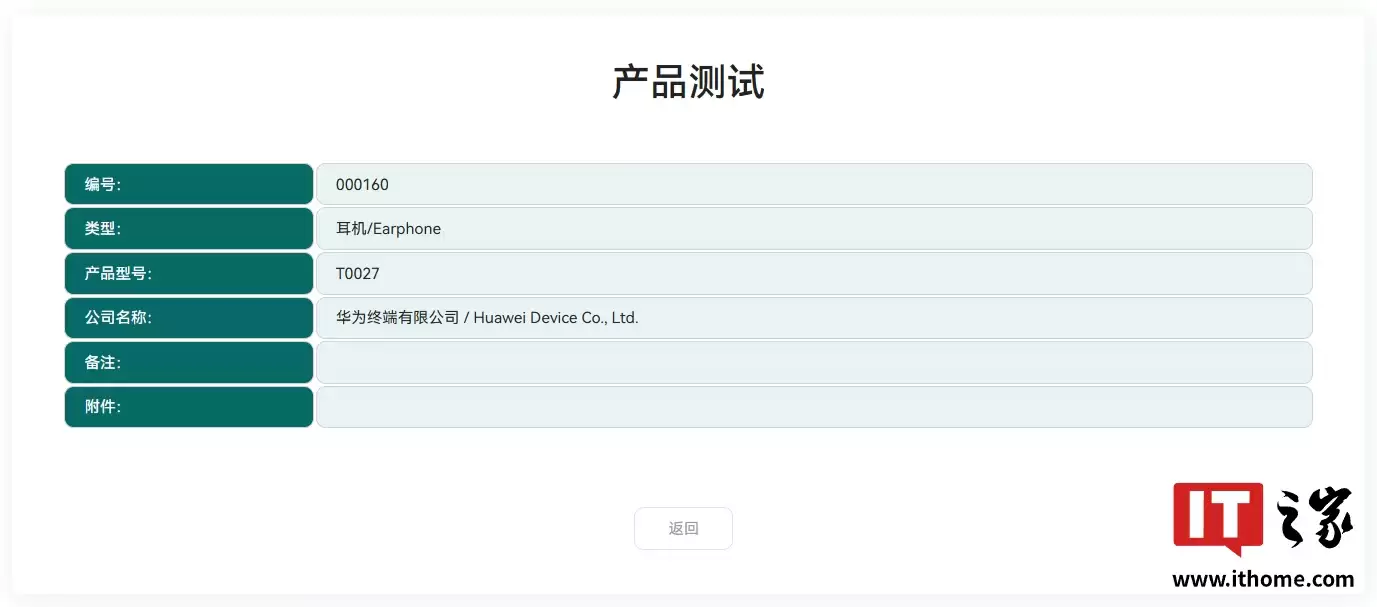Screen dimensions: 1377x607
Task: Click the calligraphy 之家 watermark
Action: tap(1316, 518)
